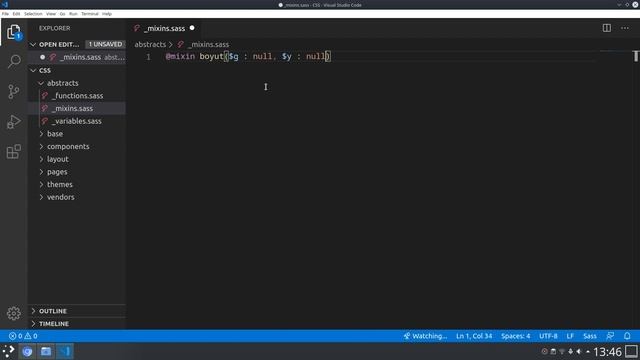Click the notifications bell in status bar
The width and height of the screenshot is (640, 360).
627,336
